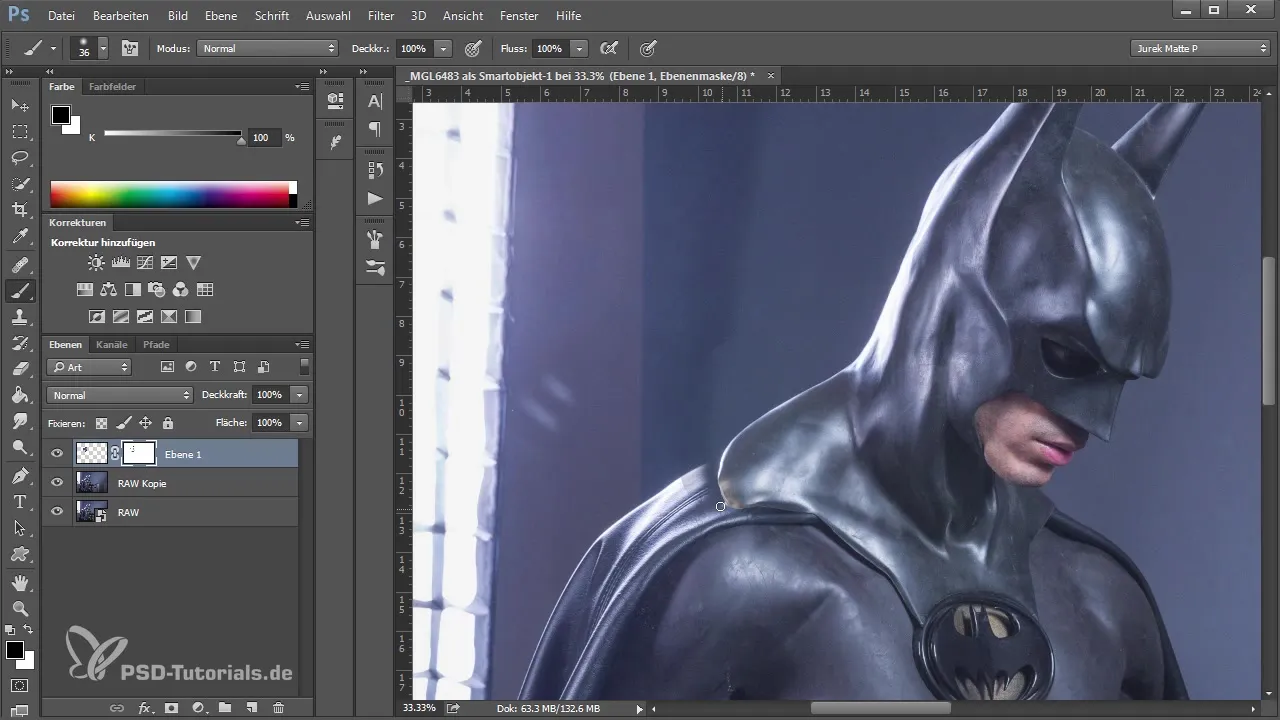Open the layer filter Art dropdown
The height and width of the screenshot is (720, 1280).
89,367
